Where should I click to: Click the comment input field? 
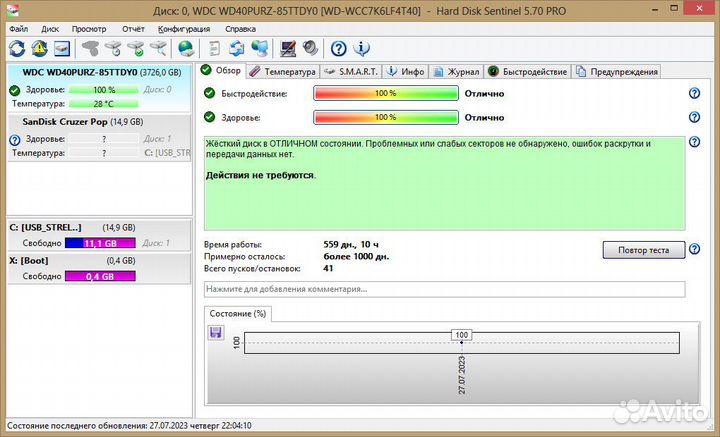tap(444, 289)
